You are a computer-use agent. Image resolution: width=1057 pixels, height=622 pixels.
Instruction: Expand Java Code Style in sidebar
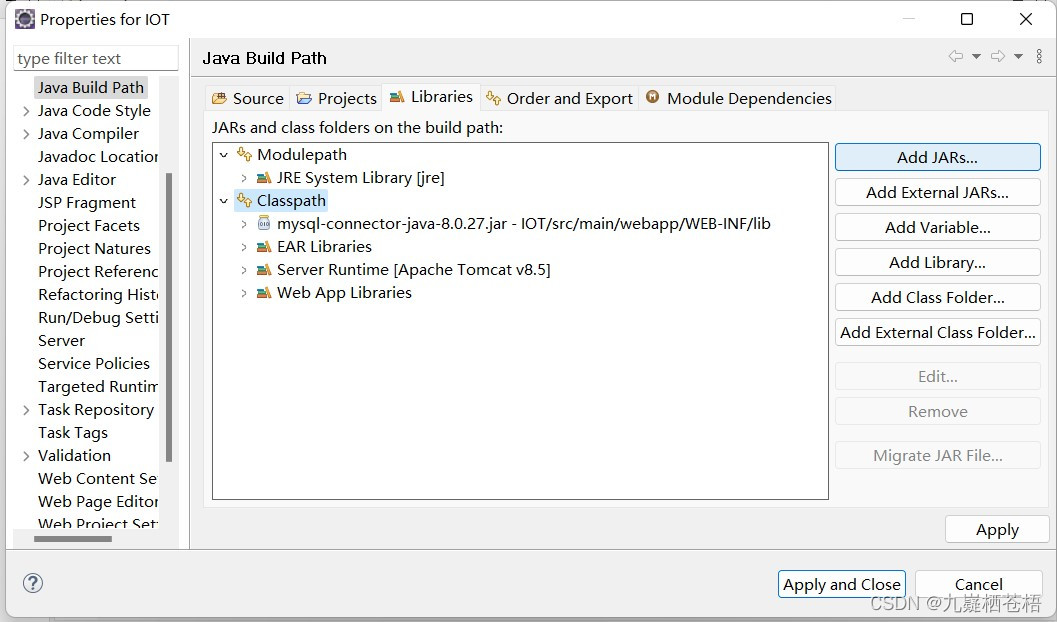(x=26, y=111)
